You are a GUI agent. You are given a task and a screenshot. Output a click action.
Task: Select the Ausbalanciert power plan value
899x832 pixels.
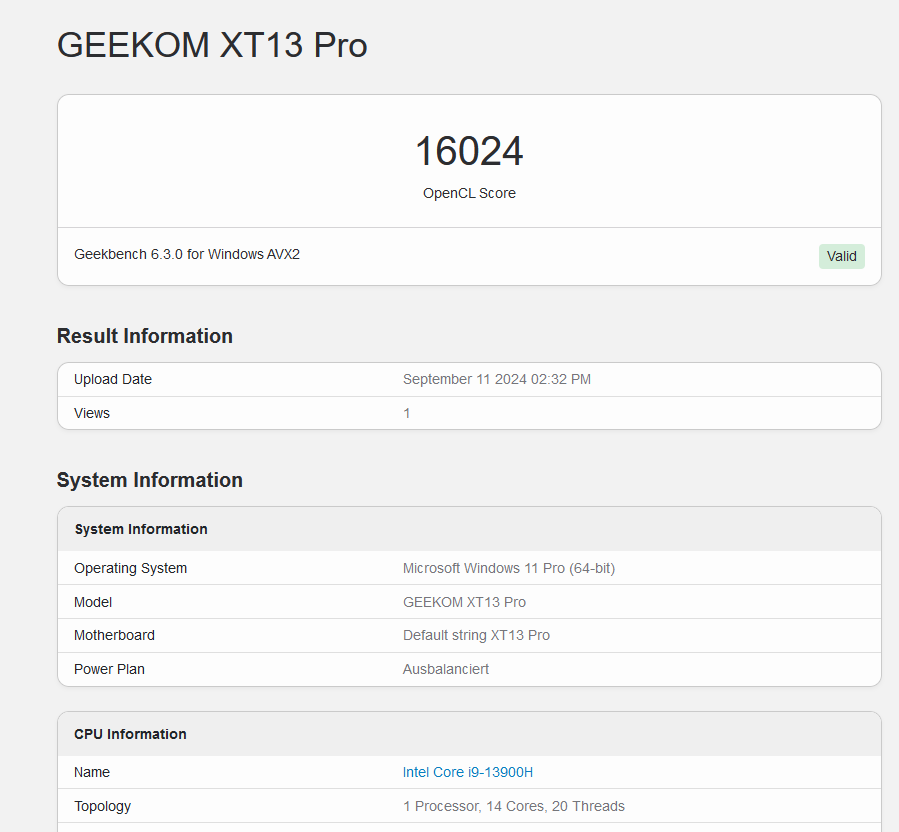[445, 669]
